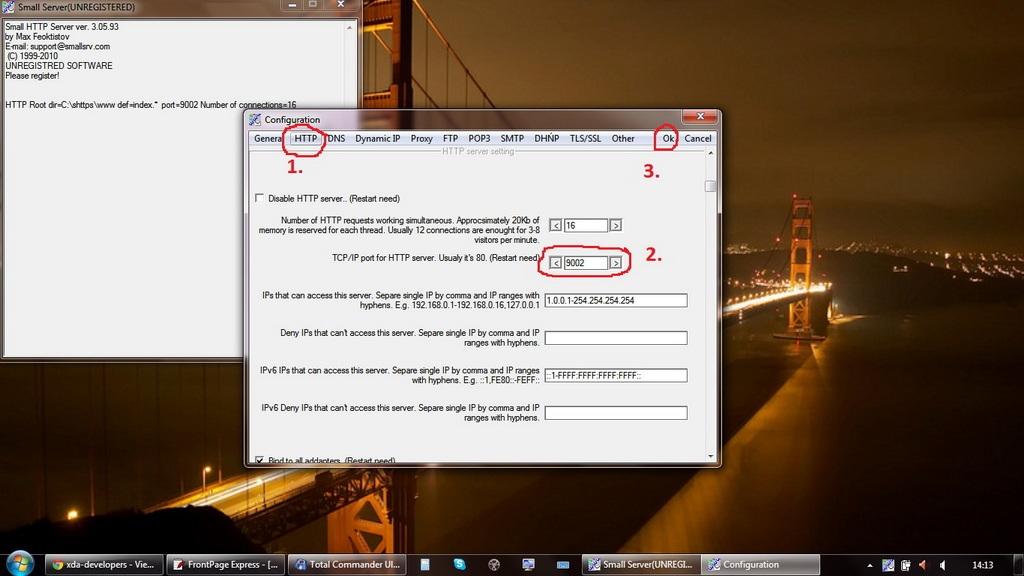The image size is (1024, 576).
Task: Click 'HTTP Root dir' log line
Action: [151, 104]
